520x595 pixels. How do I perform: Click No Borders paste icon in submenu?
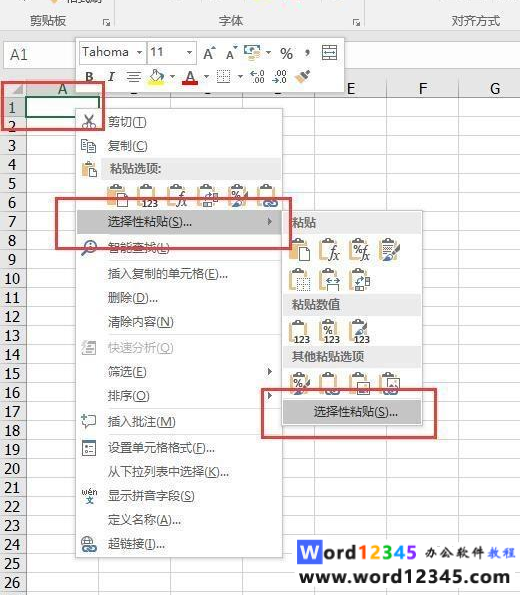[x=300, y=280]
